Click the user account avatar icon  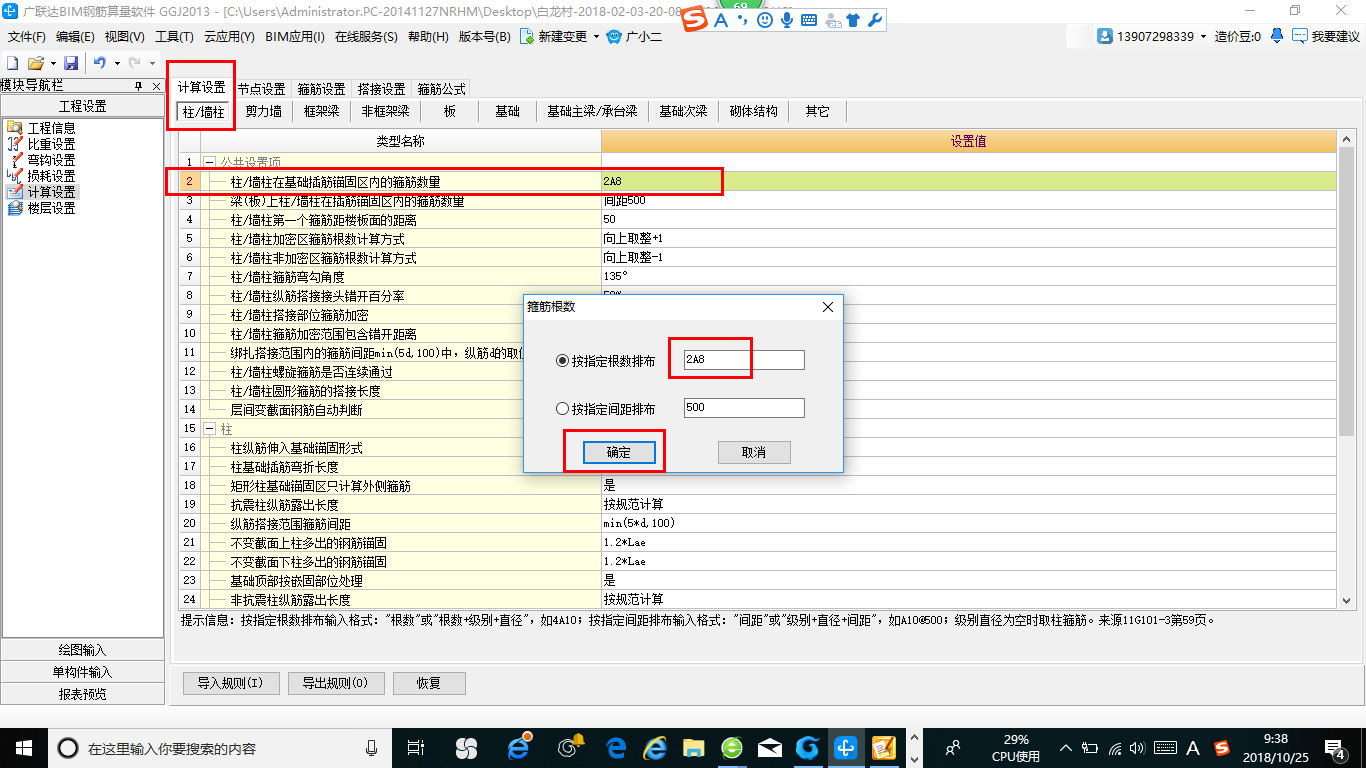(1105, 36)
